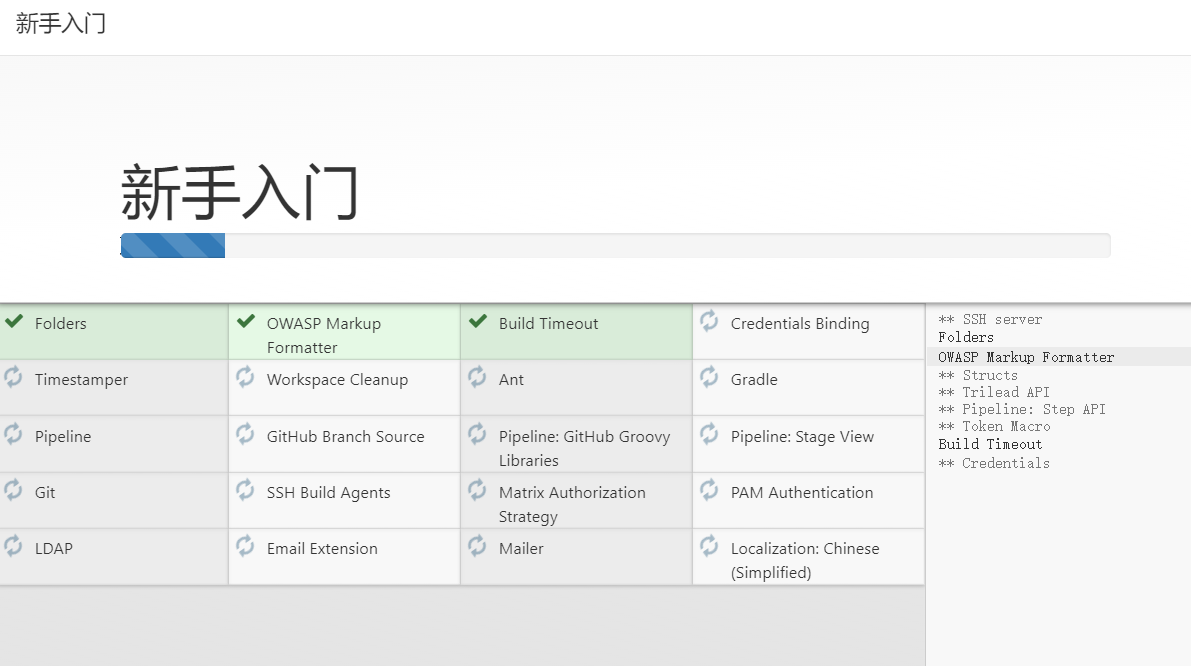Click the sync icon next to Ant
1191x666 pixels.
pos(478,377)
